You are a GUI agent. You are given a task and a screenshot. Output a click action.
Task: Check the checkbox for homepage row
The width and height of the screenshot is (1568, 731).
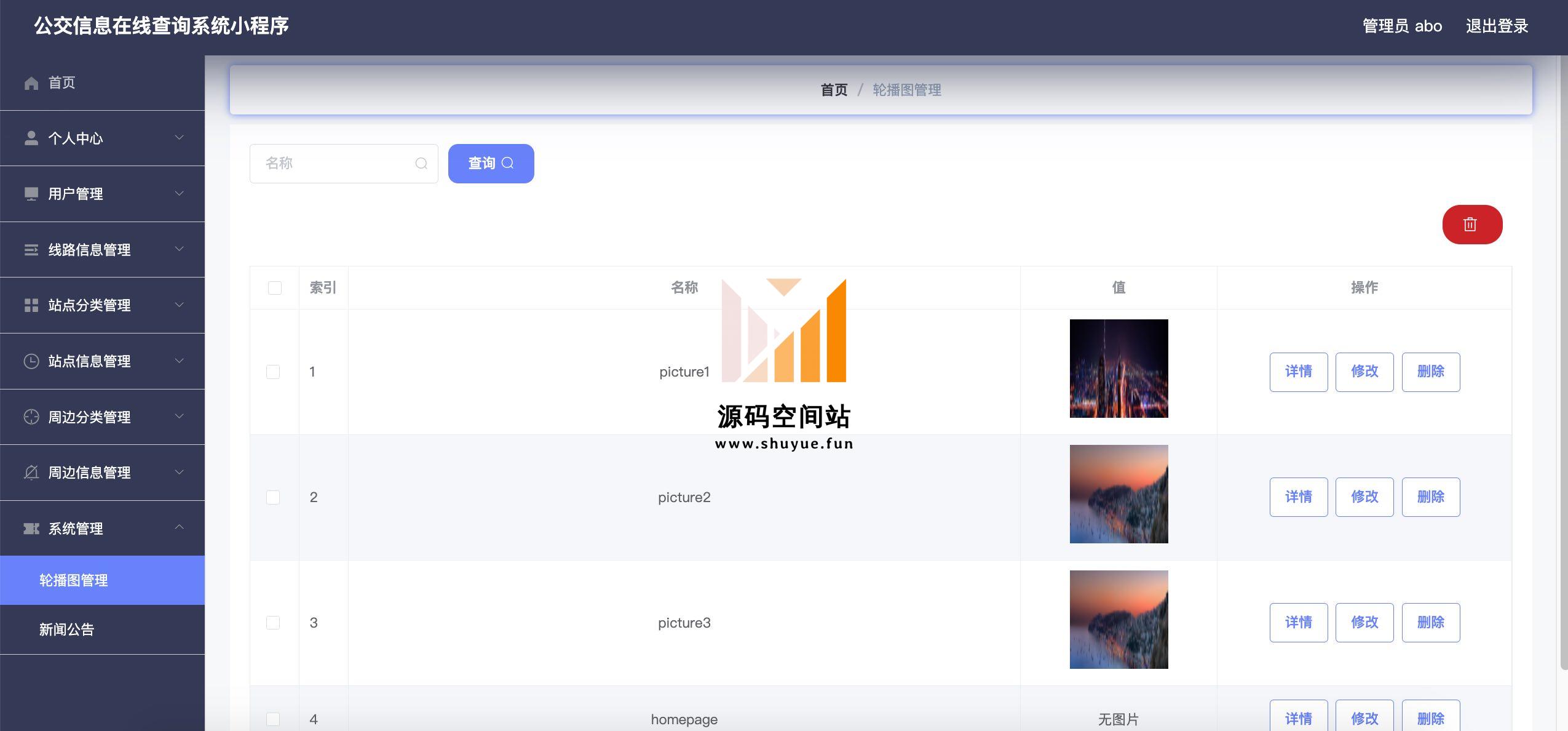coord(273,719)
